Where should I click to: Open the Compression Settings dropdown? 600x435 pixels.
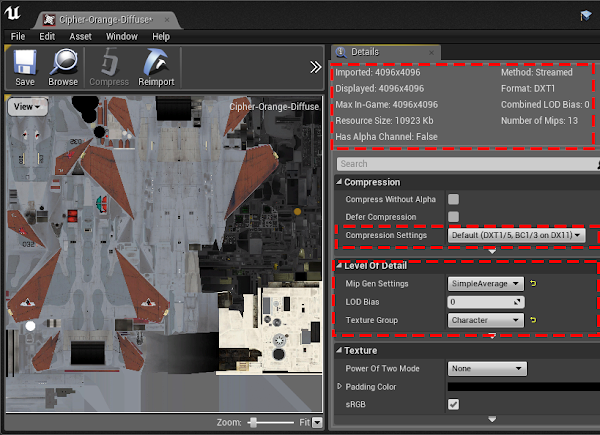(515, 235)
